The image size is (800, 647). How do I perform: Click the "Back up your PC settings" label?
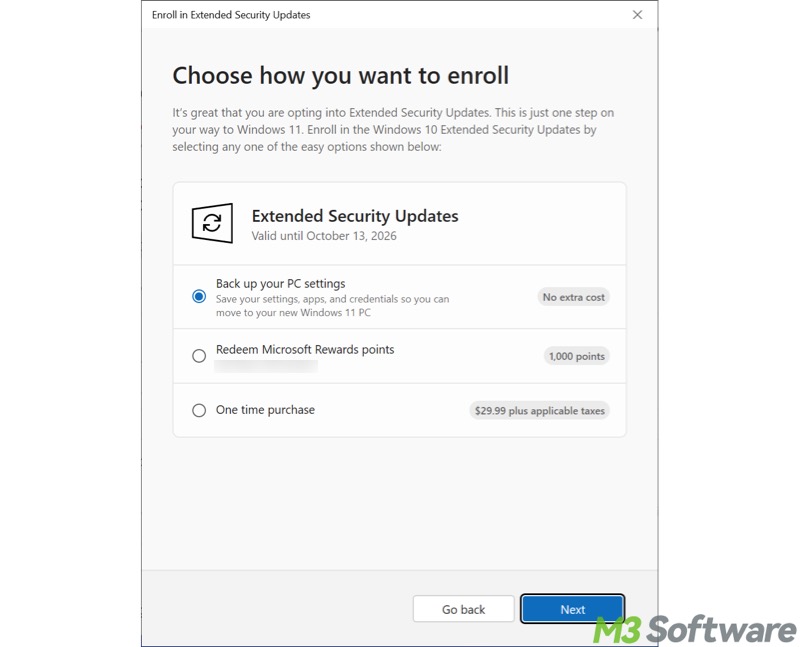[280, 284]
